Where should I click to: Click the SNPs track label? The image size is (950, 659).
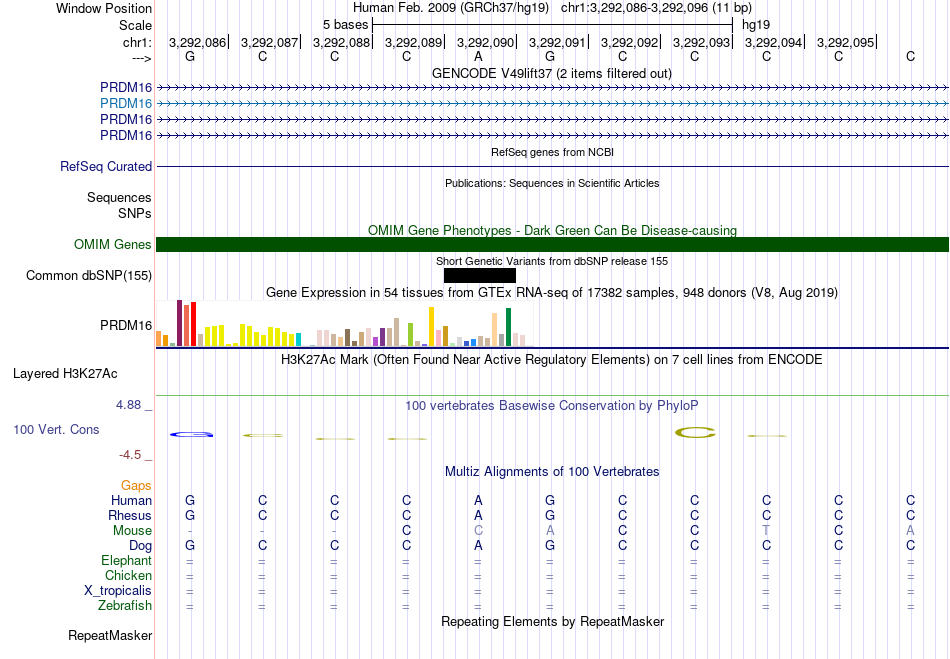135,213
